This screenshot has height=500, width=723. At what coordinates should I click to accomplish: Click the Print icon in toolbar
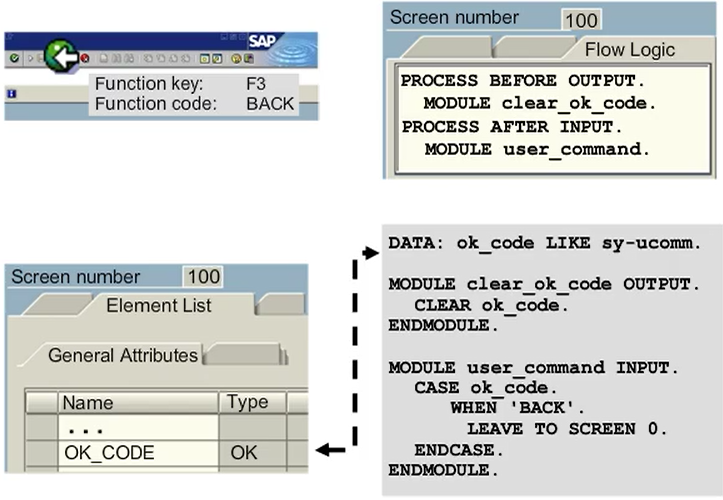[105, 59]
